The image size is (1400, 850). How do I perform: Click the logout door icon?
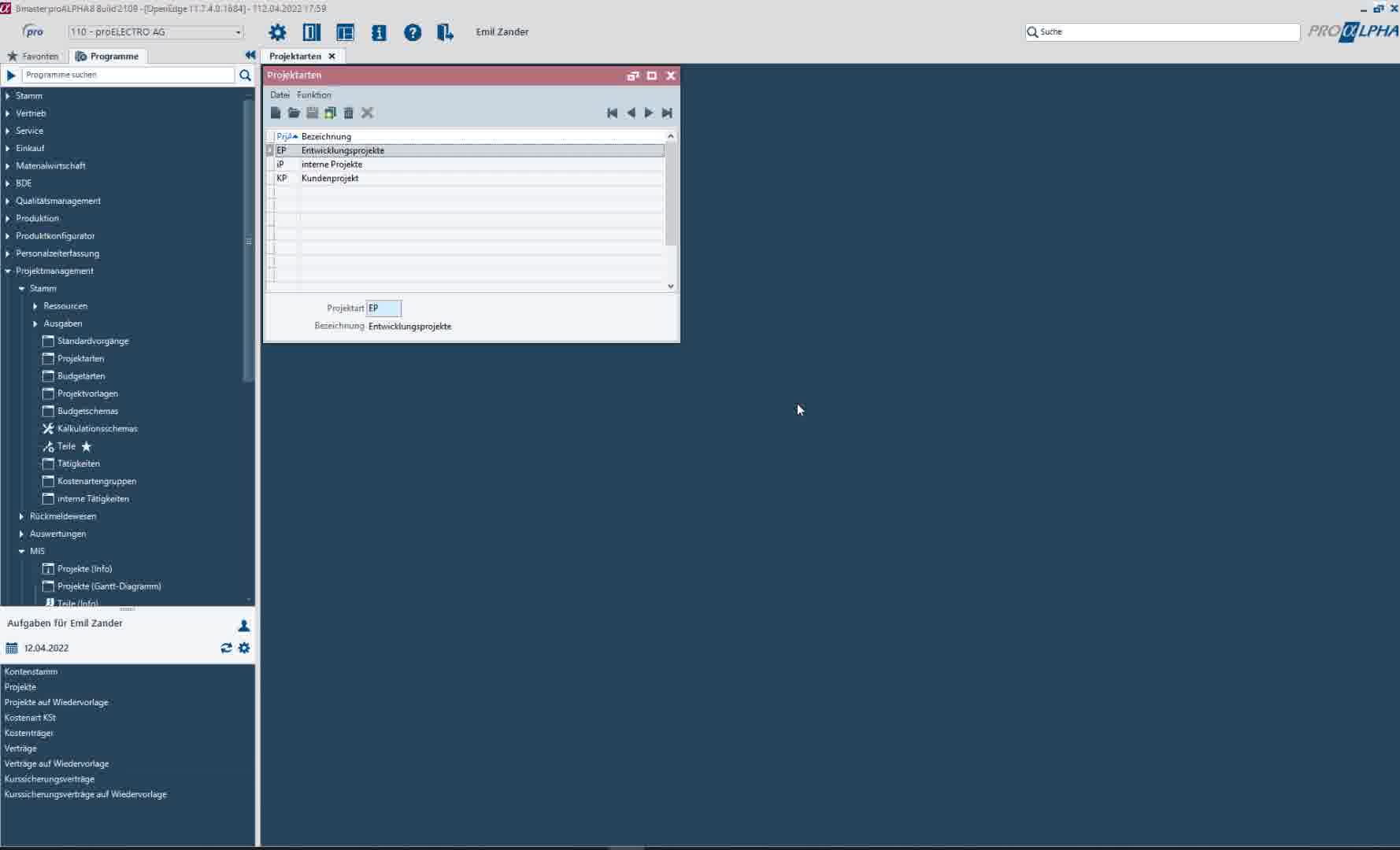(x=445, y=32)
